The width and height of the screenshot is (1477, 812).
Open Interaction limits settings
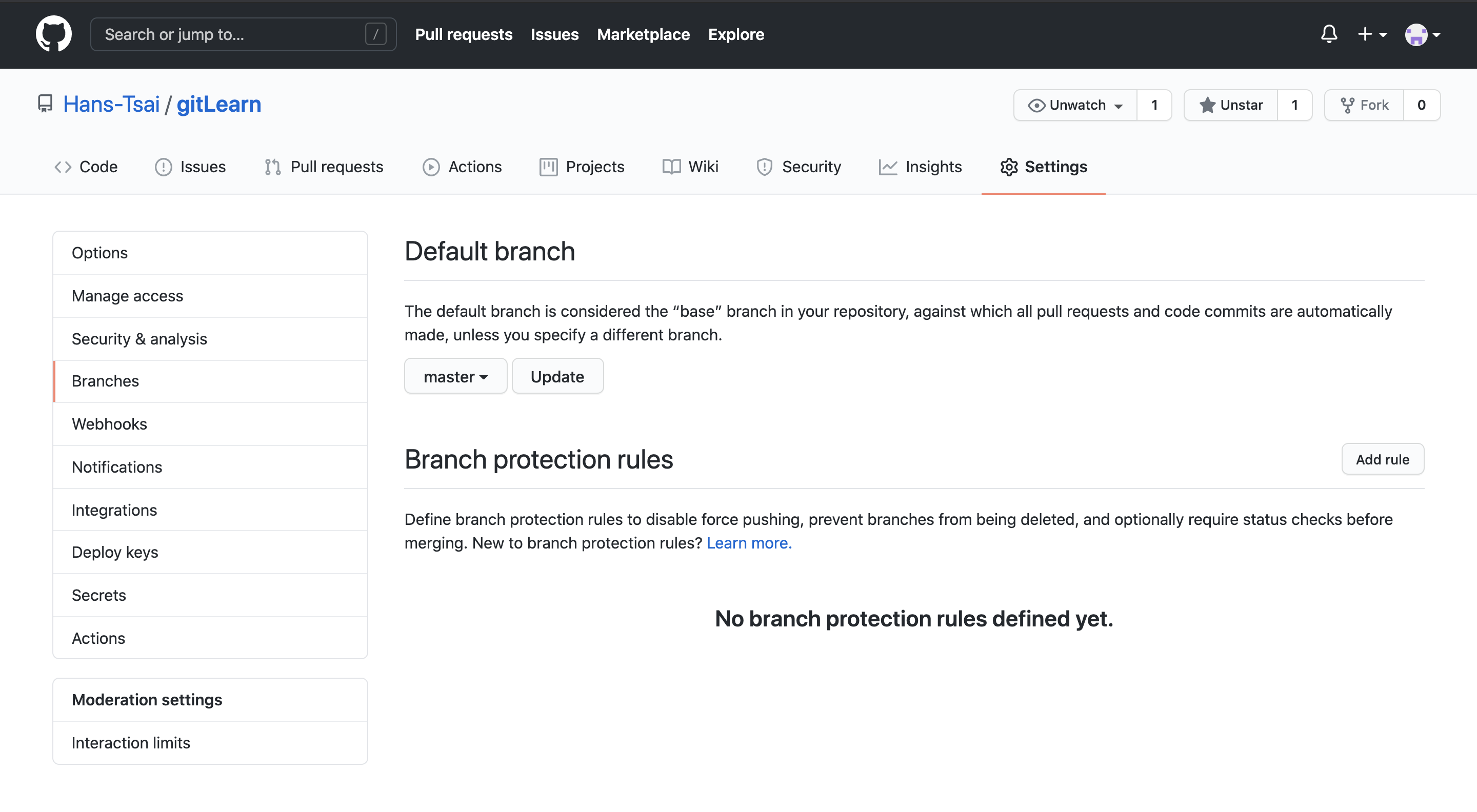point(210,743)
